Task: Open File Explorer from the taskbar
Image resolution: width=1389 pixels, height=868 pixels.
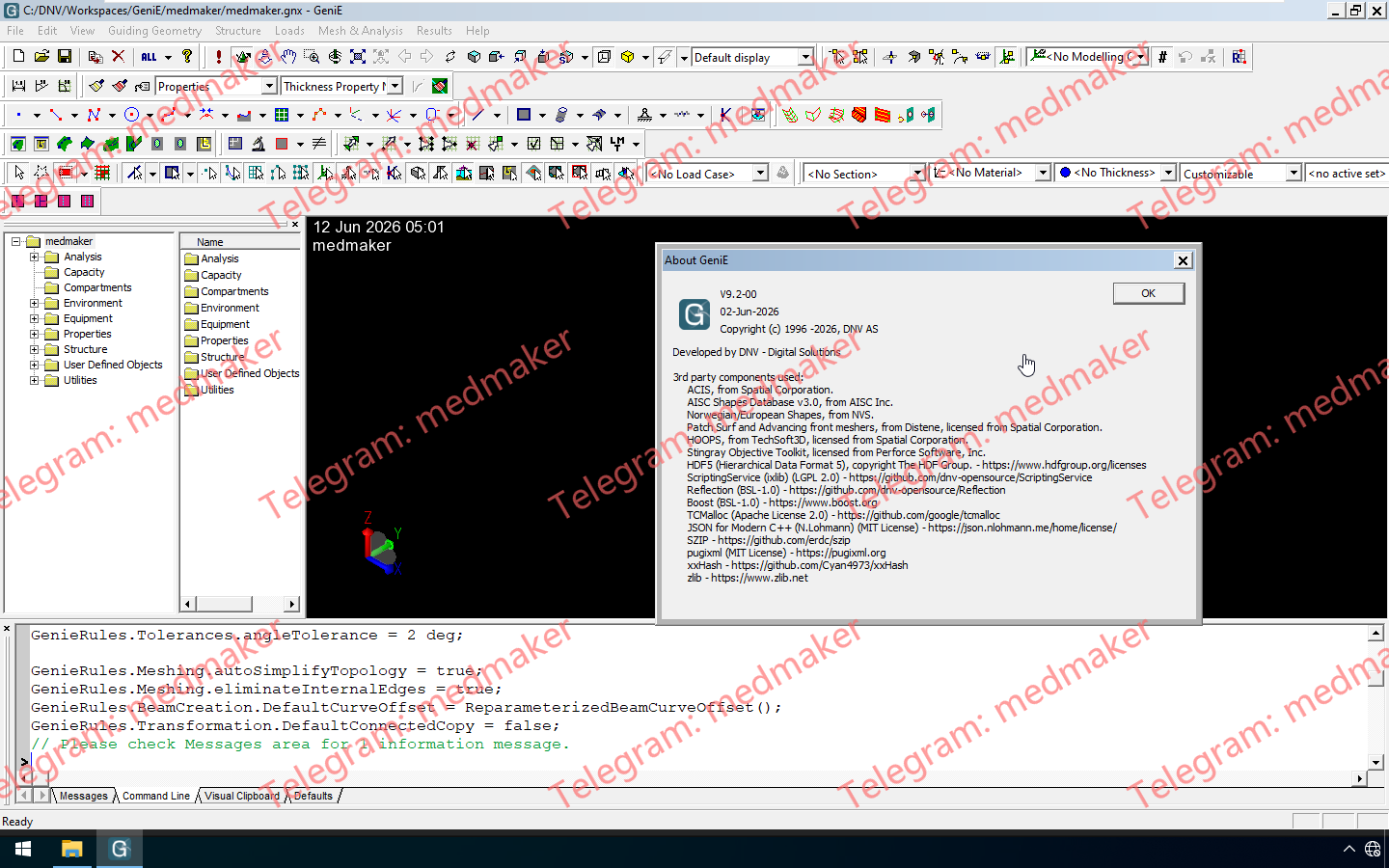Action: (x=71, y=849)
